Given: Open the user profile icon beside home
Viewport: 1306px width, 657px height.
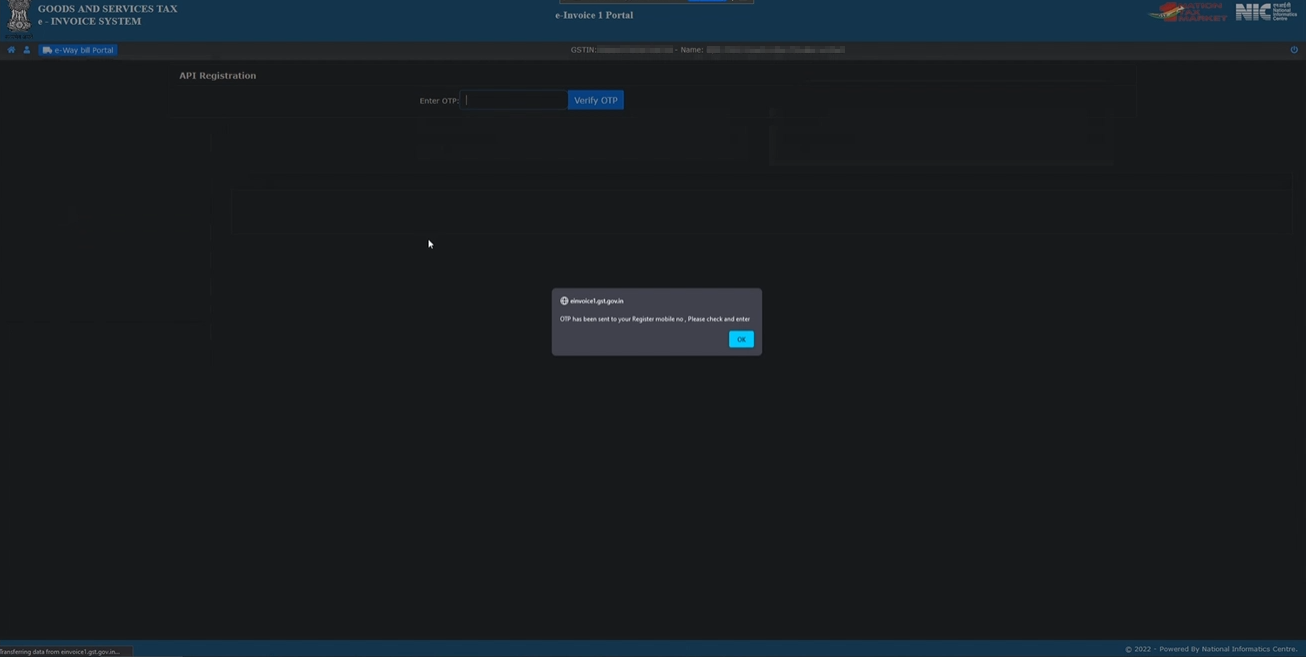Looking at the screenshot, I should (x=25, y=49).
